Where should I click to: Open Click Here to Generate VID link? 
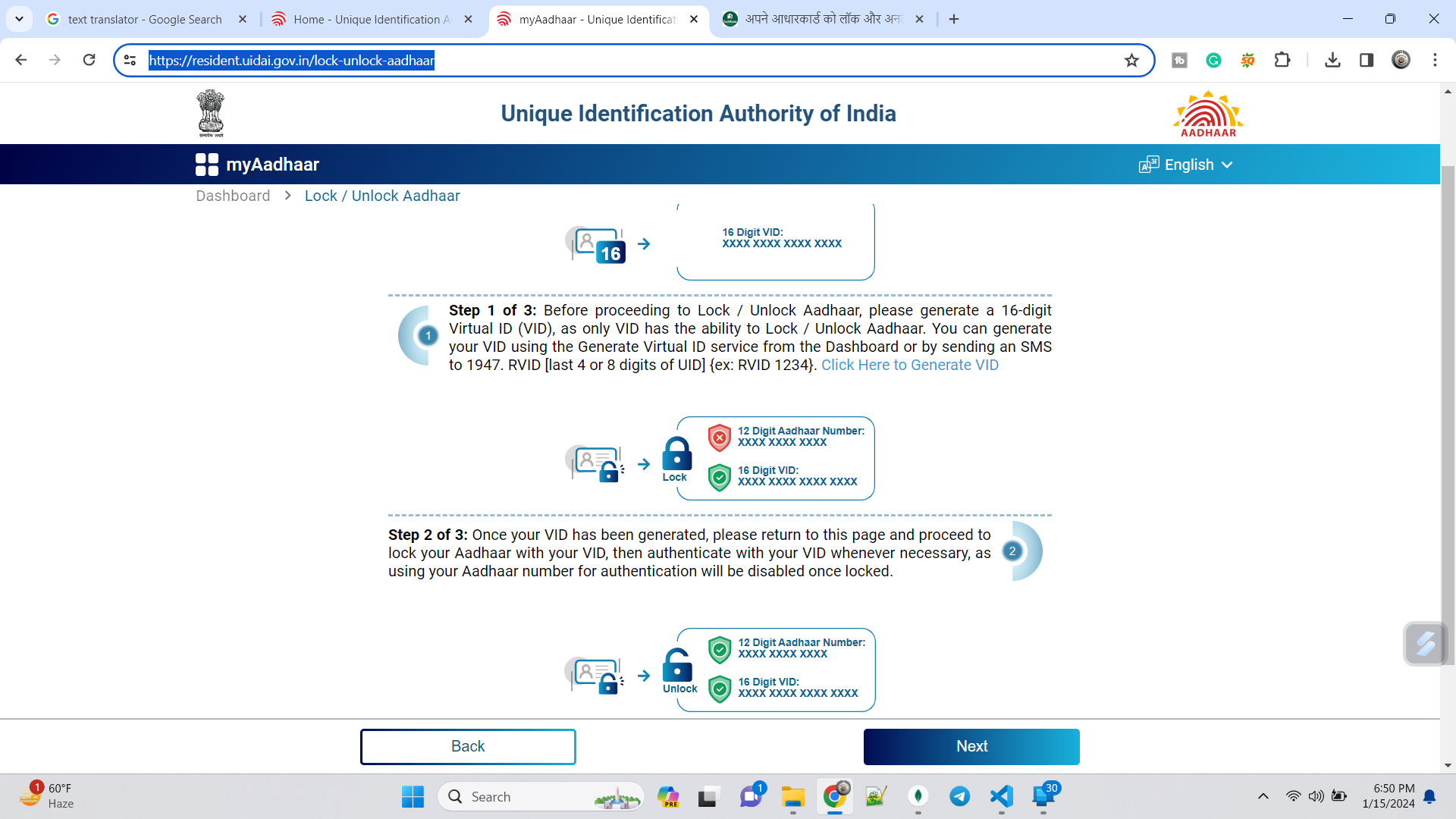point(910,365)
